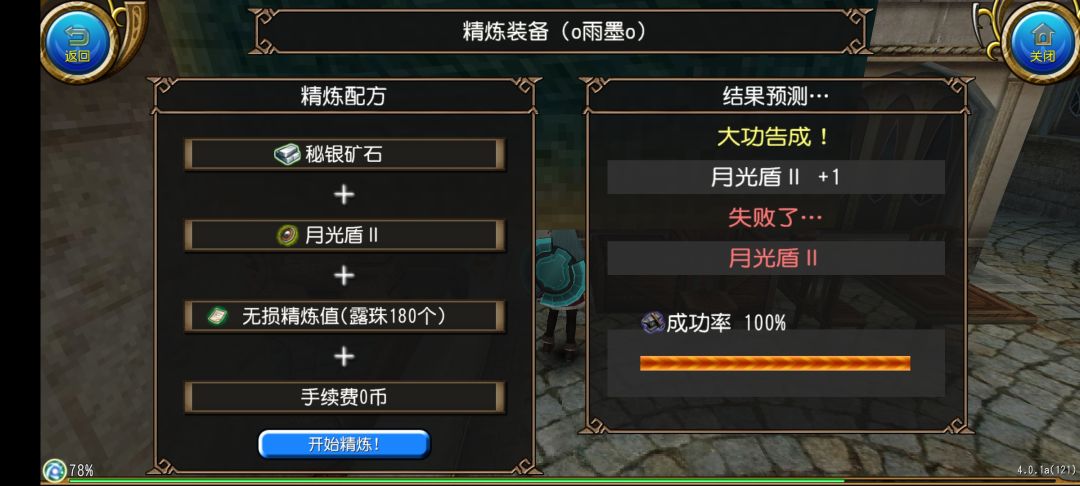This screenshot has width=1080, height=486.
Task: Open the 无损精炼值(露珠180个) option slot
Action: [344, 317]
